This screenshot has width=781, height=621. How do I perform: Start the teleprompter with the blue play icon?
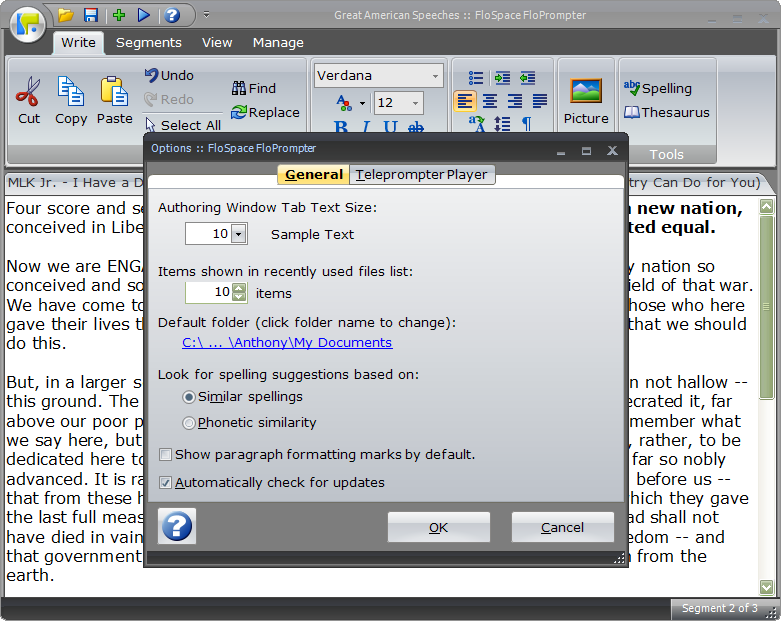click(x=144, y=15)
